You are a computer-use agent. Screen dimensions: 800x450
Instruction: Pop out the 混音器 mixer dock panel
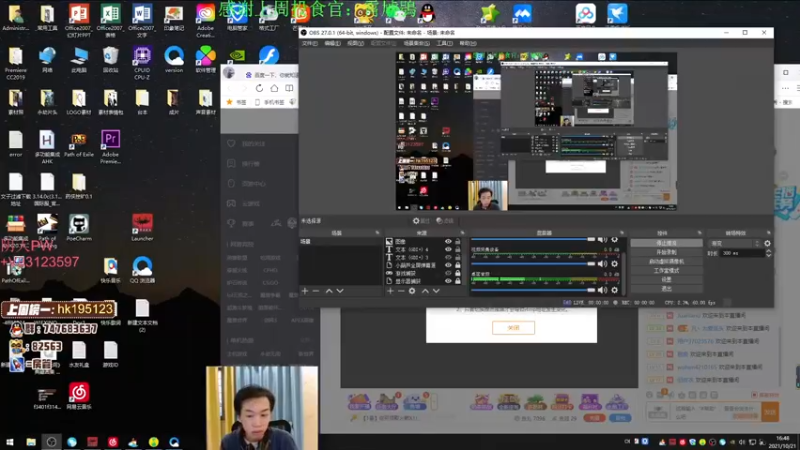click(x=621, y=233)
